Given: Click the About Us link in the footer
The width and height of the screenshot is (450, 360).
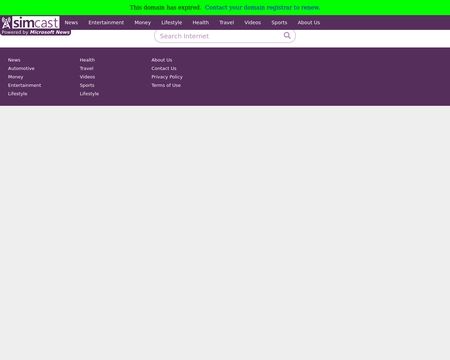Looking at the screenshot, I should 162,60.
